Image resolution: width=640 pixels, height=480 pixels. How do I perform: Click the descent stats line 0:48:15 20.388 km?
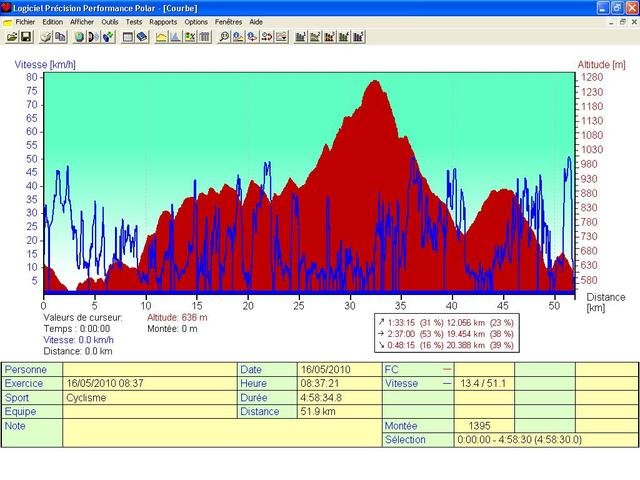point(447,345)
